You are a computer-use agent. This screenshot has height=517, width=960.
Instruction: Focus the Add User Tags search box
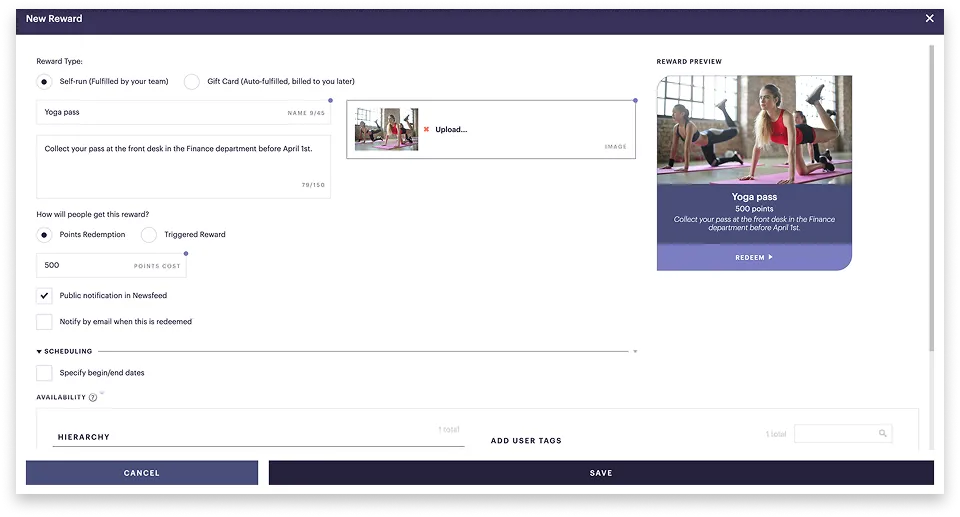click(843, 433)
